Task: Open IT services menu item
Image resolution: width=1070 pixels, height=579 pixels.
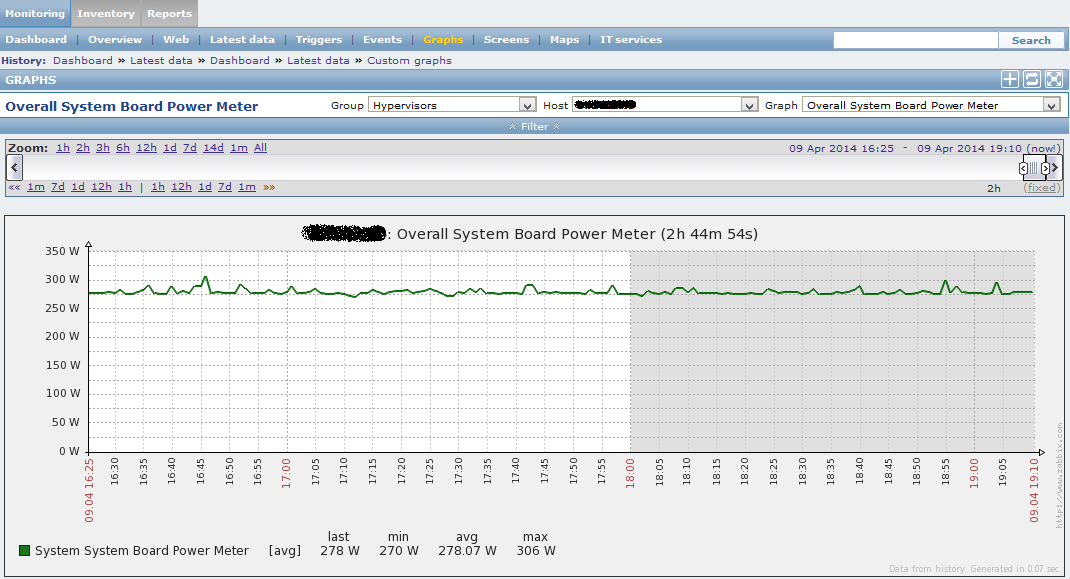Action: click(x=631, y=40)
